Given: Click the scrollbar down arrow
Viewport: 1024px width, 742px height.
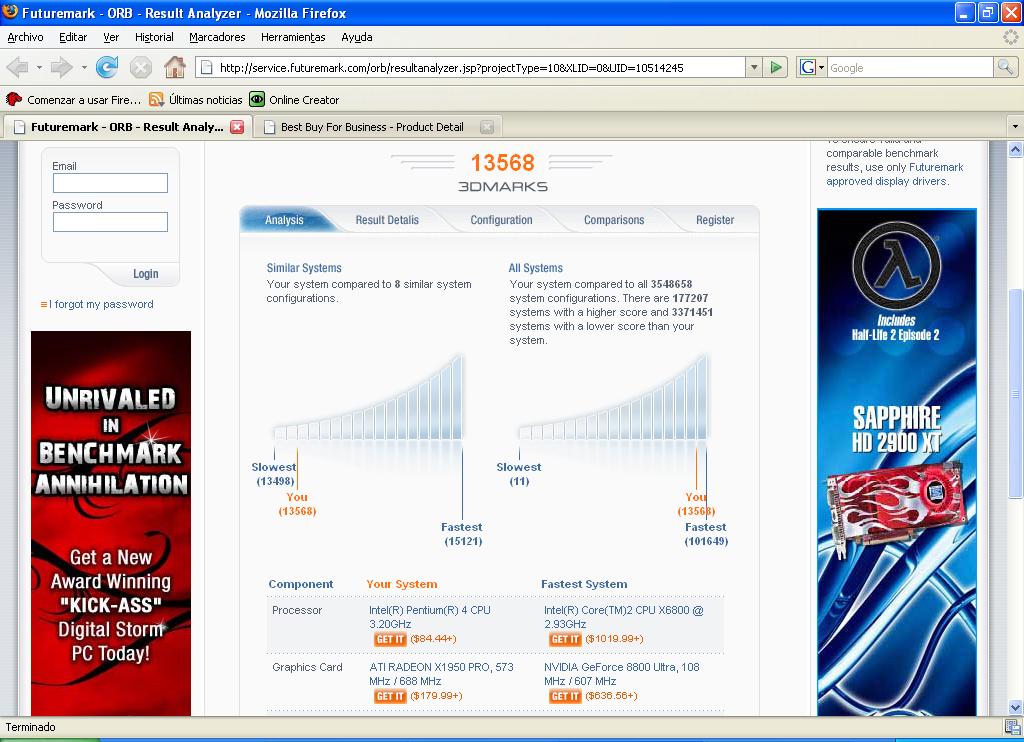Looking at the screenshot, I should pyautogui.click(x=1015, y=707).
